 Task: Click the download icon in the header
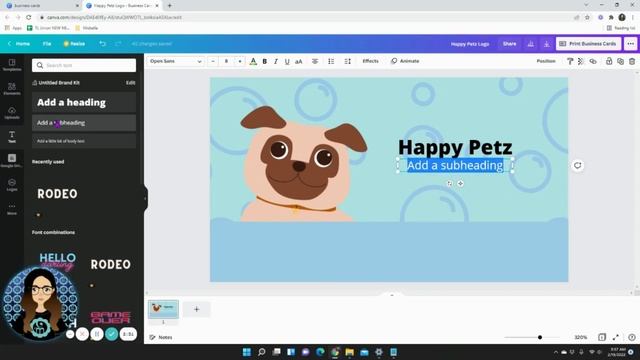(x=547, y=44)
